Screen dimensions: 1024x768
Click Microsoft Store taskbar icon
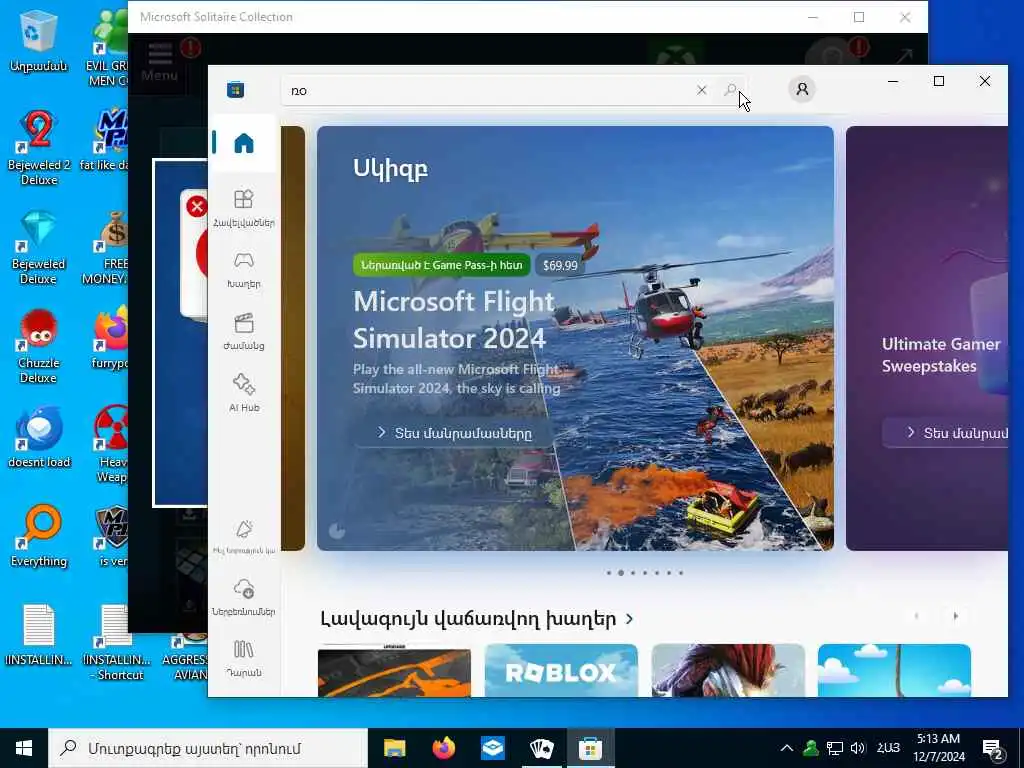[590, 748]
